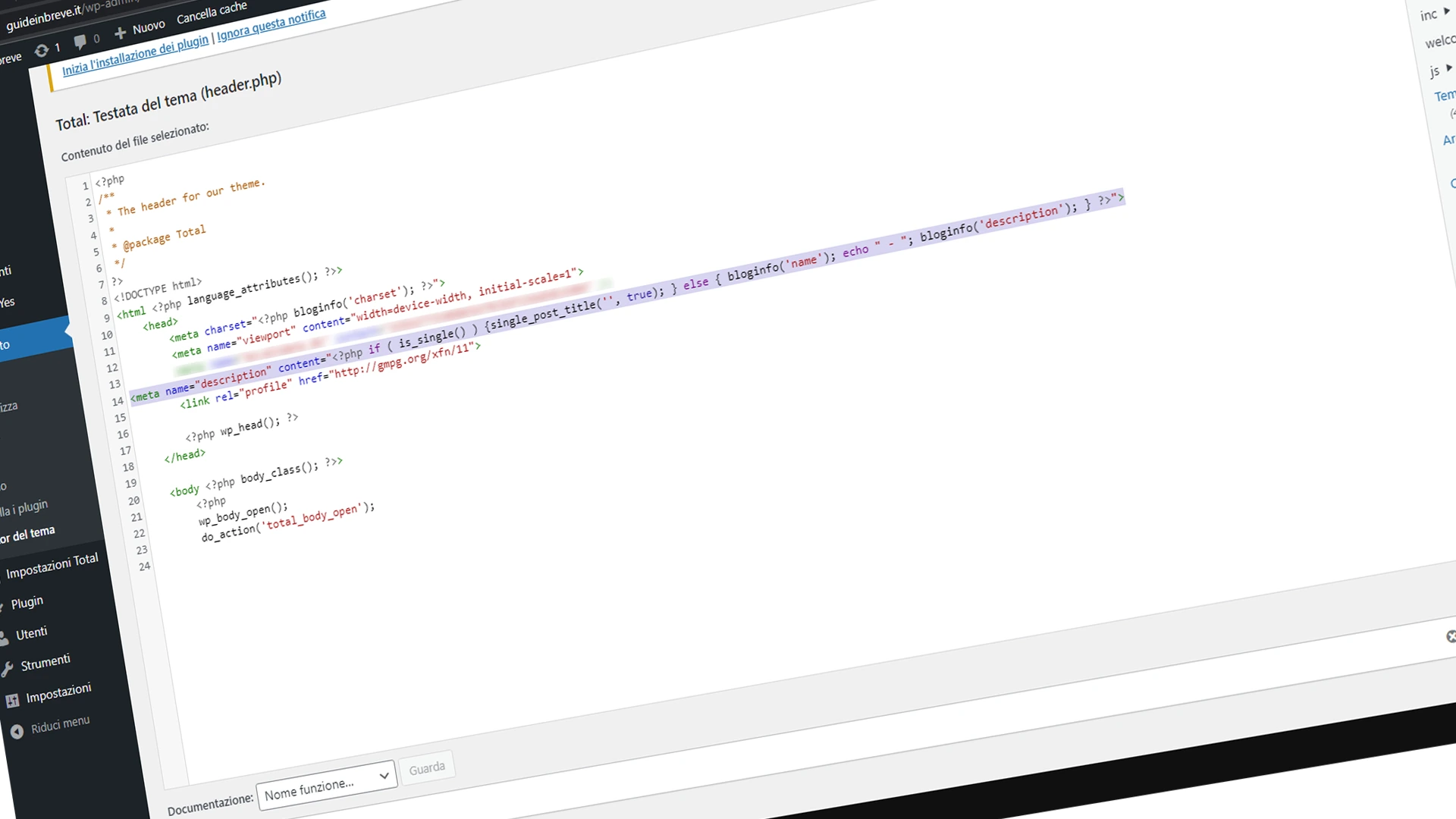Click the meta viewport code line
This screenshot has width=1456, height=819.
click(x=378, y=314)
